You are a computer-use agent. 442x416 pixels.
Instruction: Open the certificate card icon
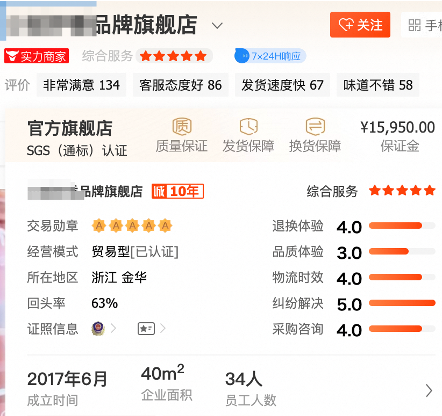(x=146, y=329)
